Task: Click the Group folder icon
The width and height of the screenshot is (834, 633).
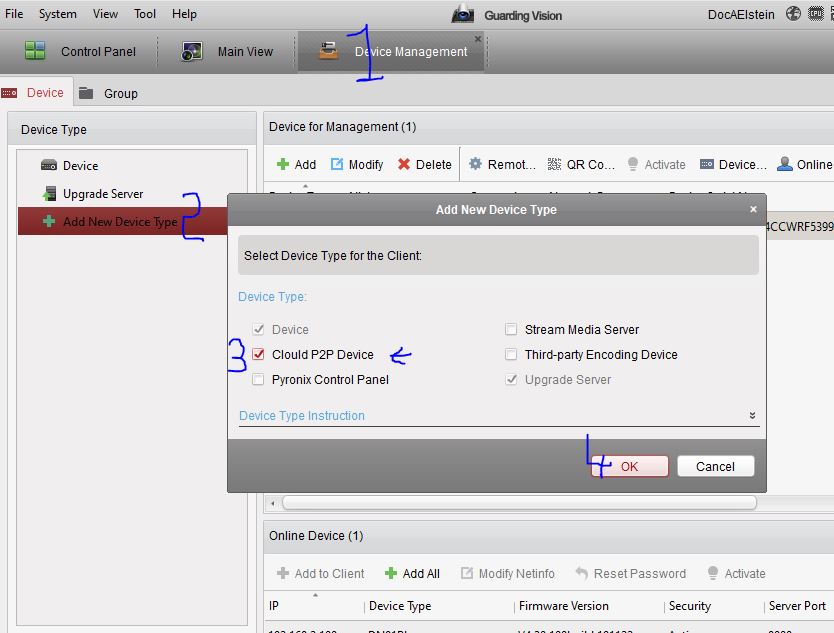Action: tap(86, 94)
